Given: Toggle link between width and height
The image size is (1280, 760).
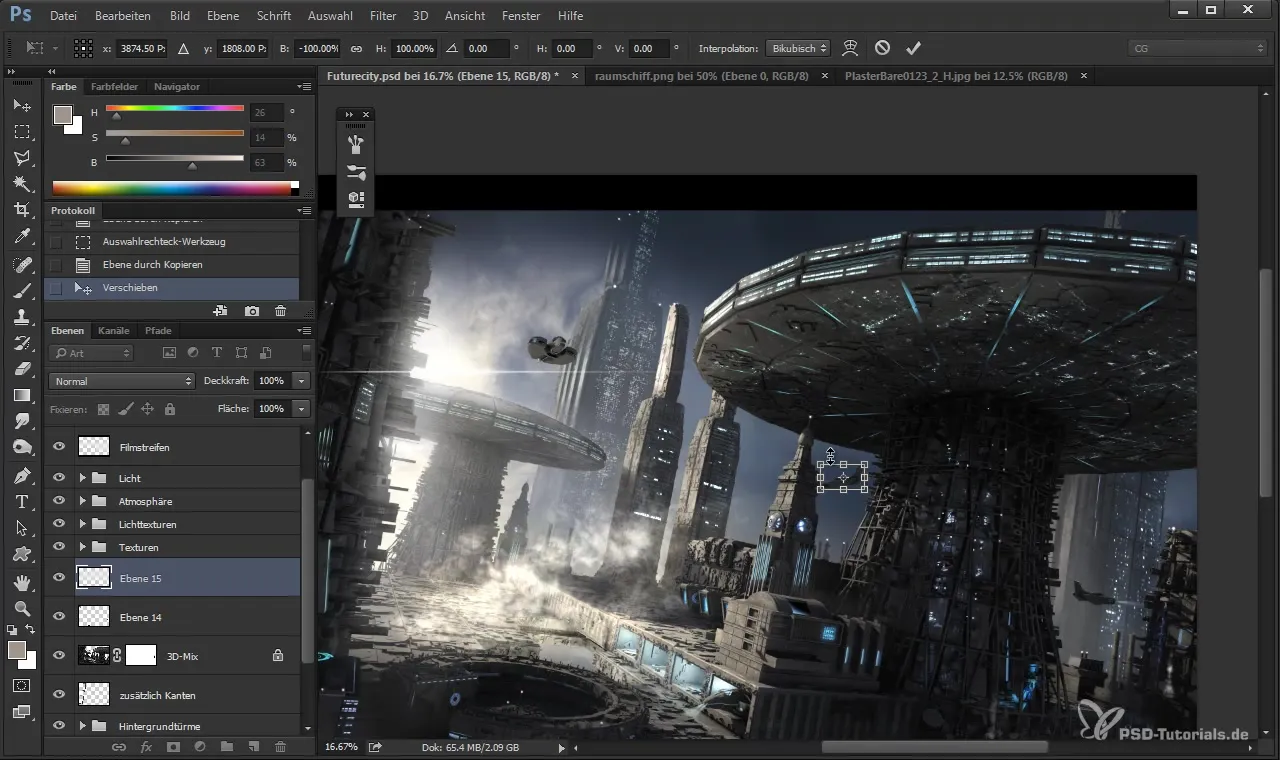Looking at the screenshot, I should pyautogui.click(x=357, y=48).
